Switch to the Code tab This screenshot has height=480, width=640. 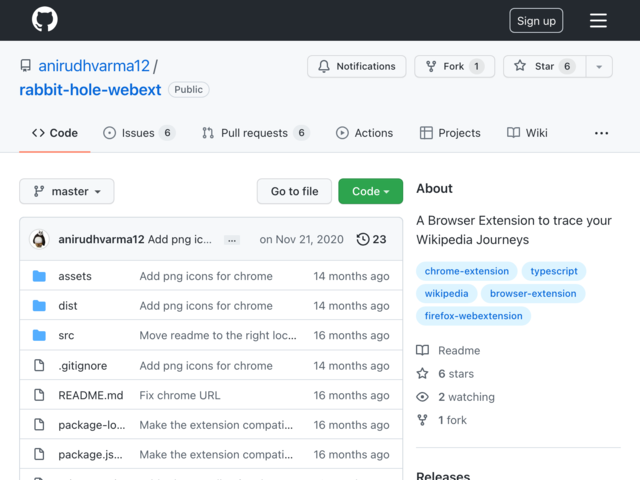click(55, 133)
